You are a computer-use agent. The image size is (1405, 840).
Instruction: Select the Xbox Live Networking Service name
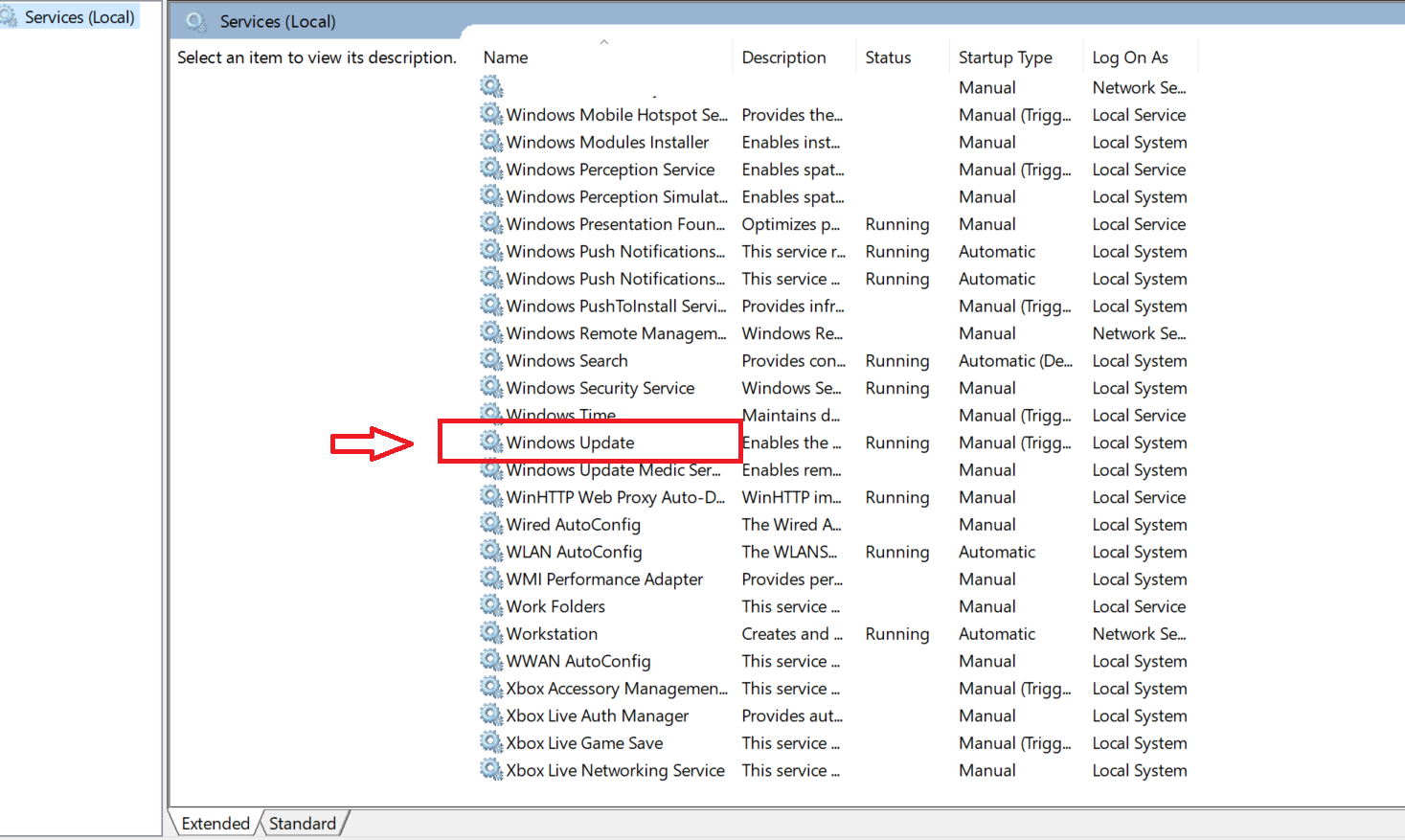[x=616, y=770]
